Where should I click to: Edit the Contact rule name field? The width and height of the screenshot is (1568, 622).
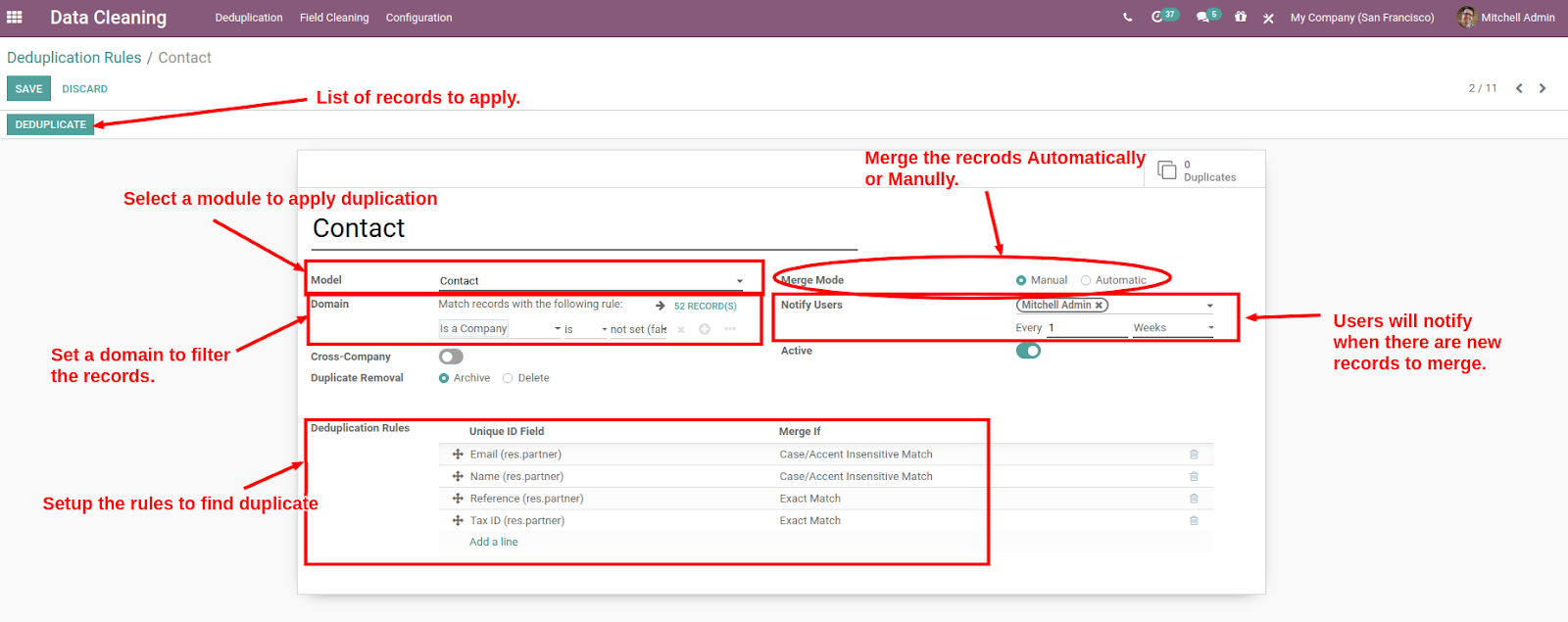(584, 228)
